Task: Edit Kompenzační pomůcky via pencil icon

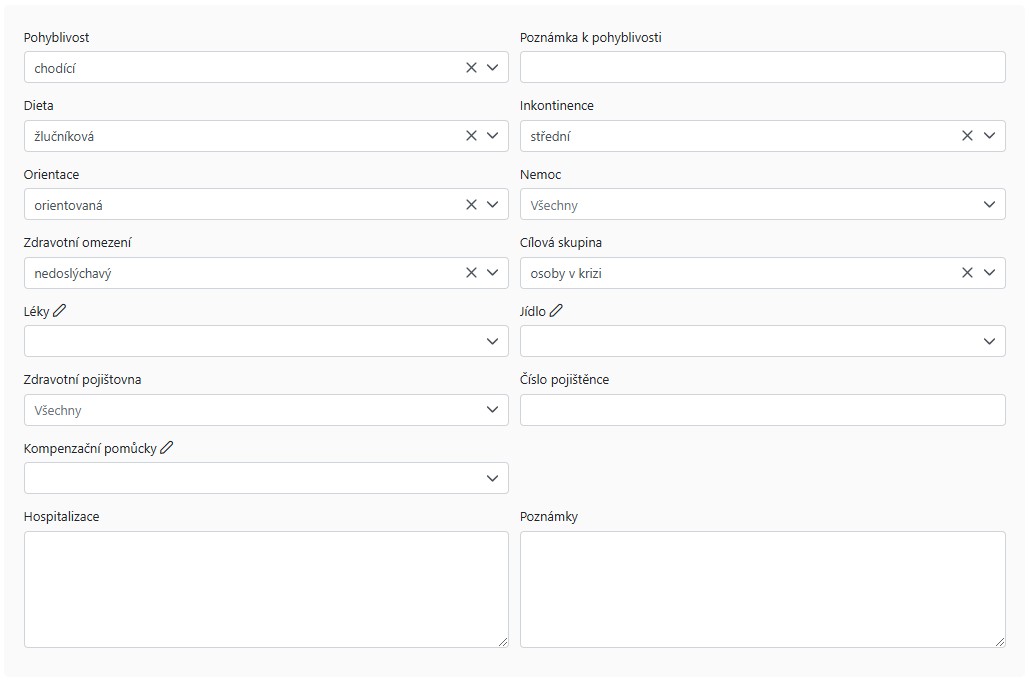Action: click(x=167, y=448)
